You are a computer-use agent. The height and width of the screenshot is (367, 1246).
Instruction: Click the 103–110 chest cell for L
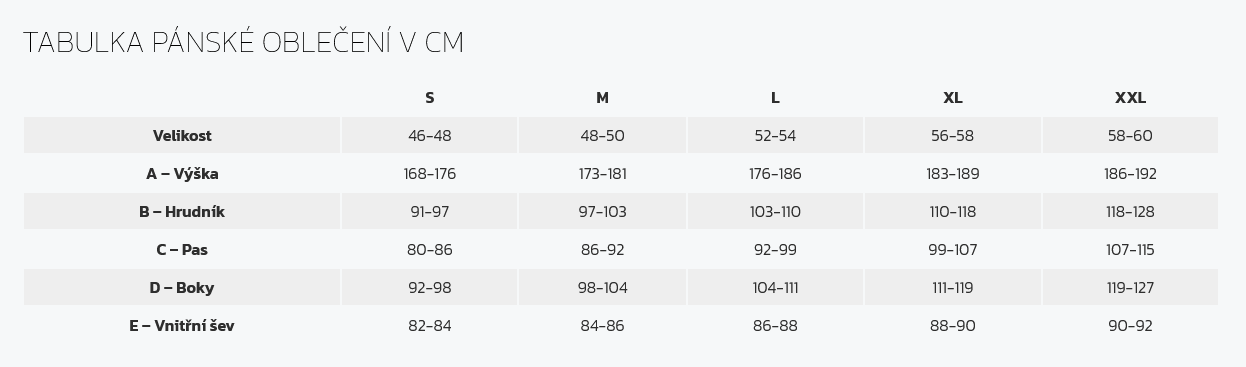(x=775, y=212)
